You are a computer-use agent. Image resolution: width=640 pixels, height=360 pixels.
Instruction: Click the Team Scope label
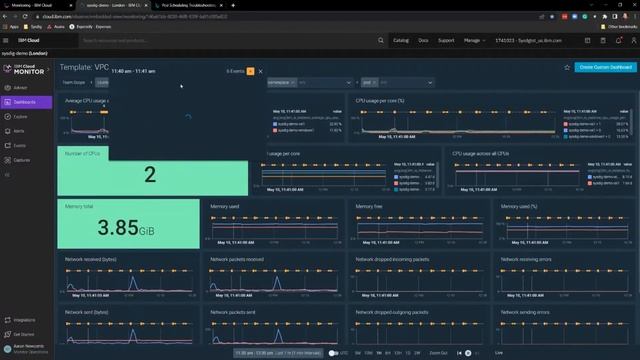pos(73,82)
